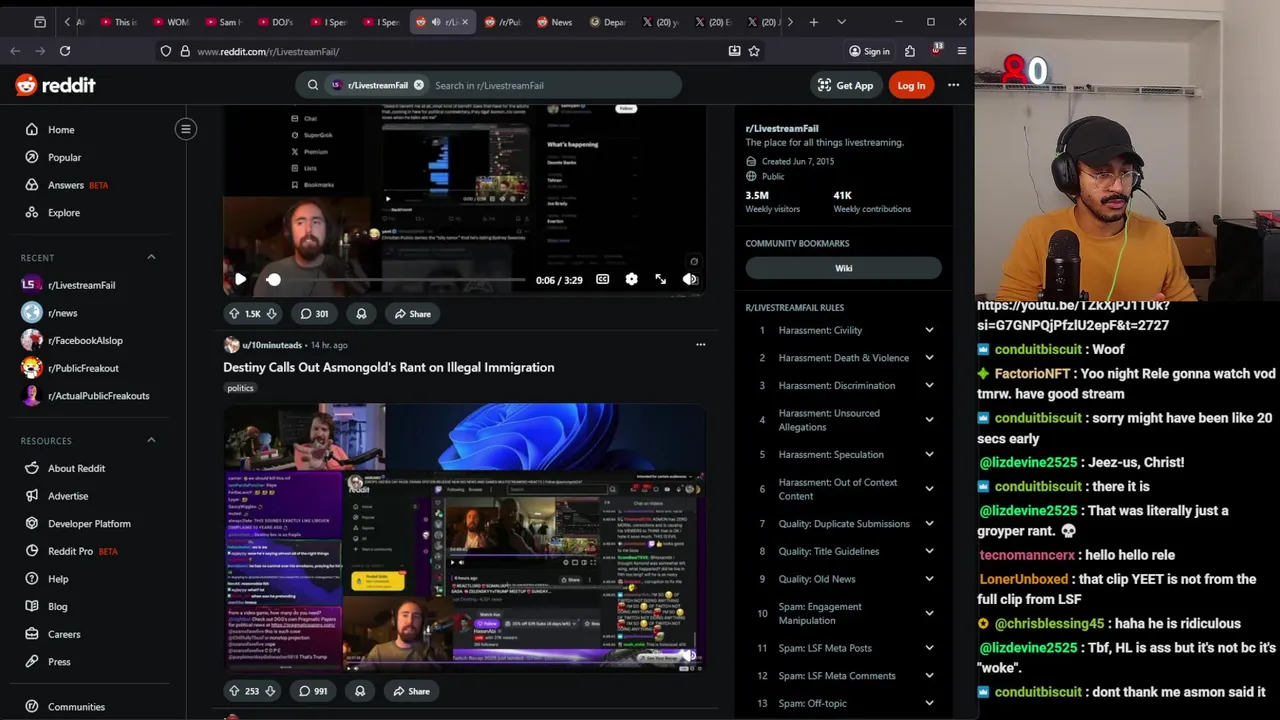Mute audio on the active r/LivestreamFail tab
Image resolution: width=1280 pixels, height=720 pixels.
point(436,22)
